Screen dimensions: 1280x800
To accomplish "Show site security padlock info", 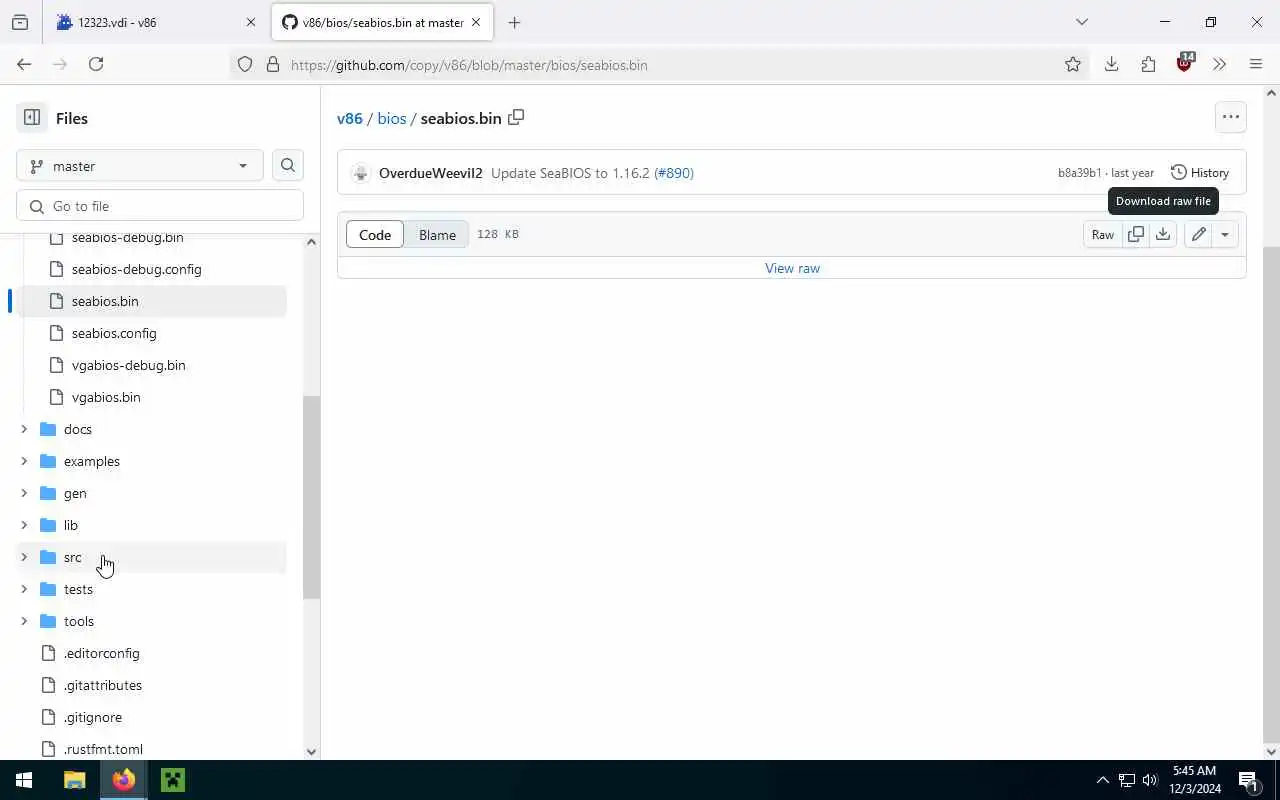I will click(x=272, y=65).
